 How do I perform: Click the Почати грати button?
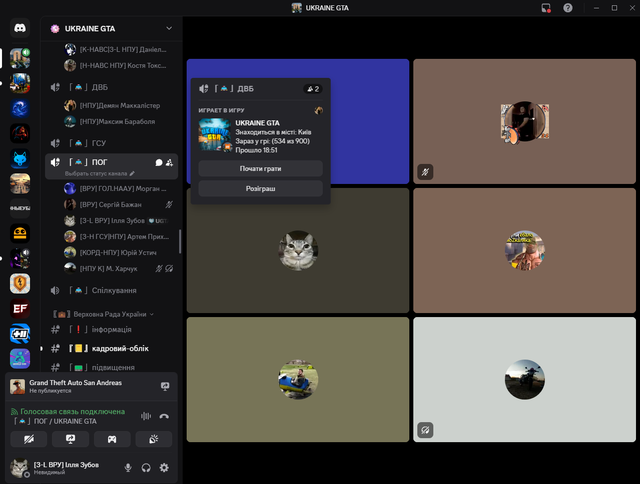(x=260, y=169)
